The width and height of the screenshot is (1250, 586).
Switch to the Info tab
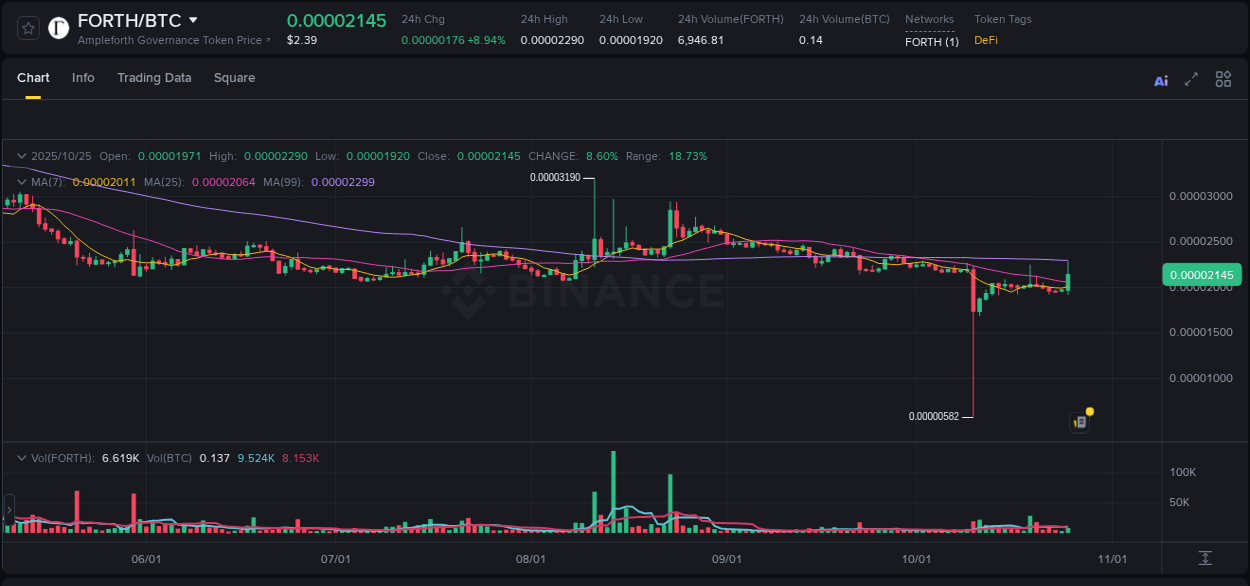coord(83,77)
